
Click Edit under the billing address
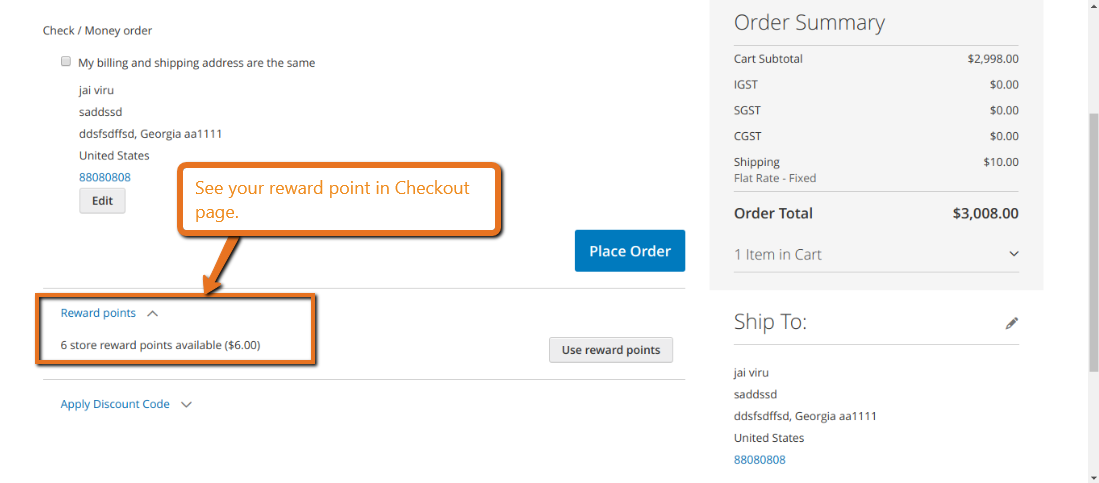pos(102,200)
